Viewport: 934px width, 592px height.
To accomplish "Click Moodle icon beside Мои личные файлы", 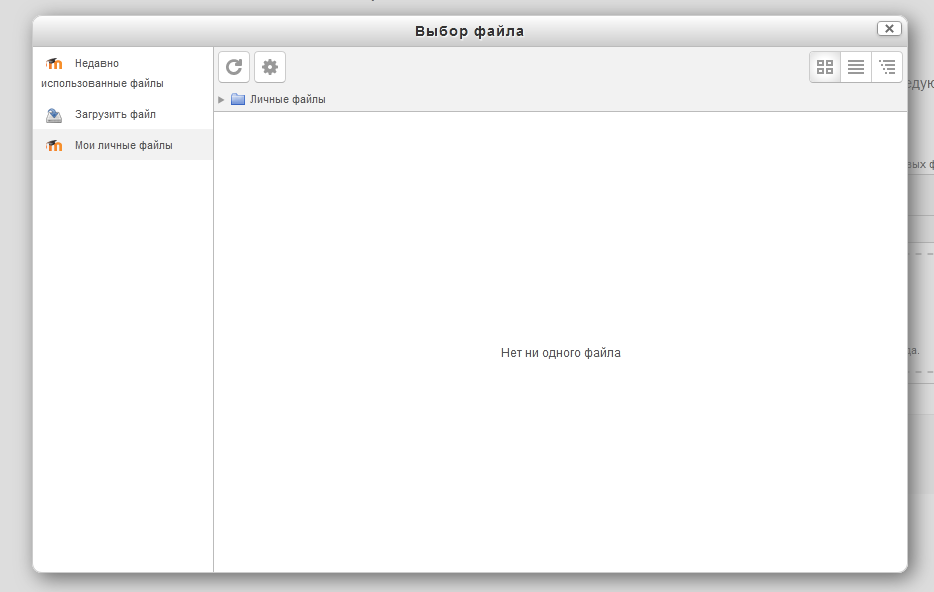I will coord(54,146).
